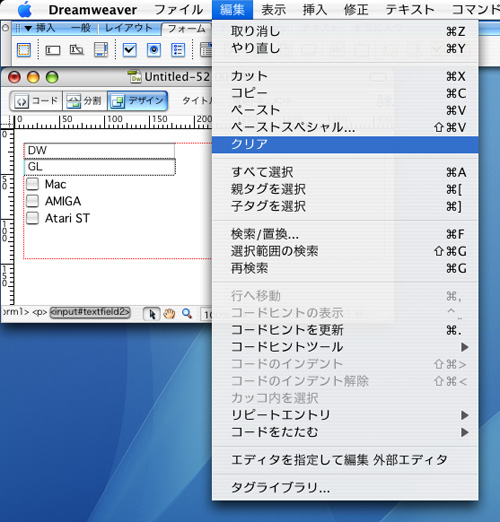The image size is (500, 522).
Task: Select the レイアウト insert tab
Action: click(x=129, y=28)
